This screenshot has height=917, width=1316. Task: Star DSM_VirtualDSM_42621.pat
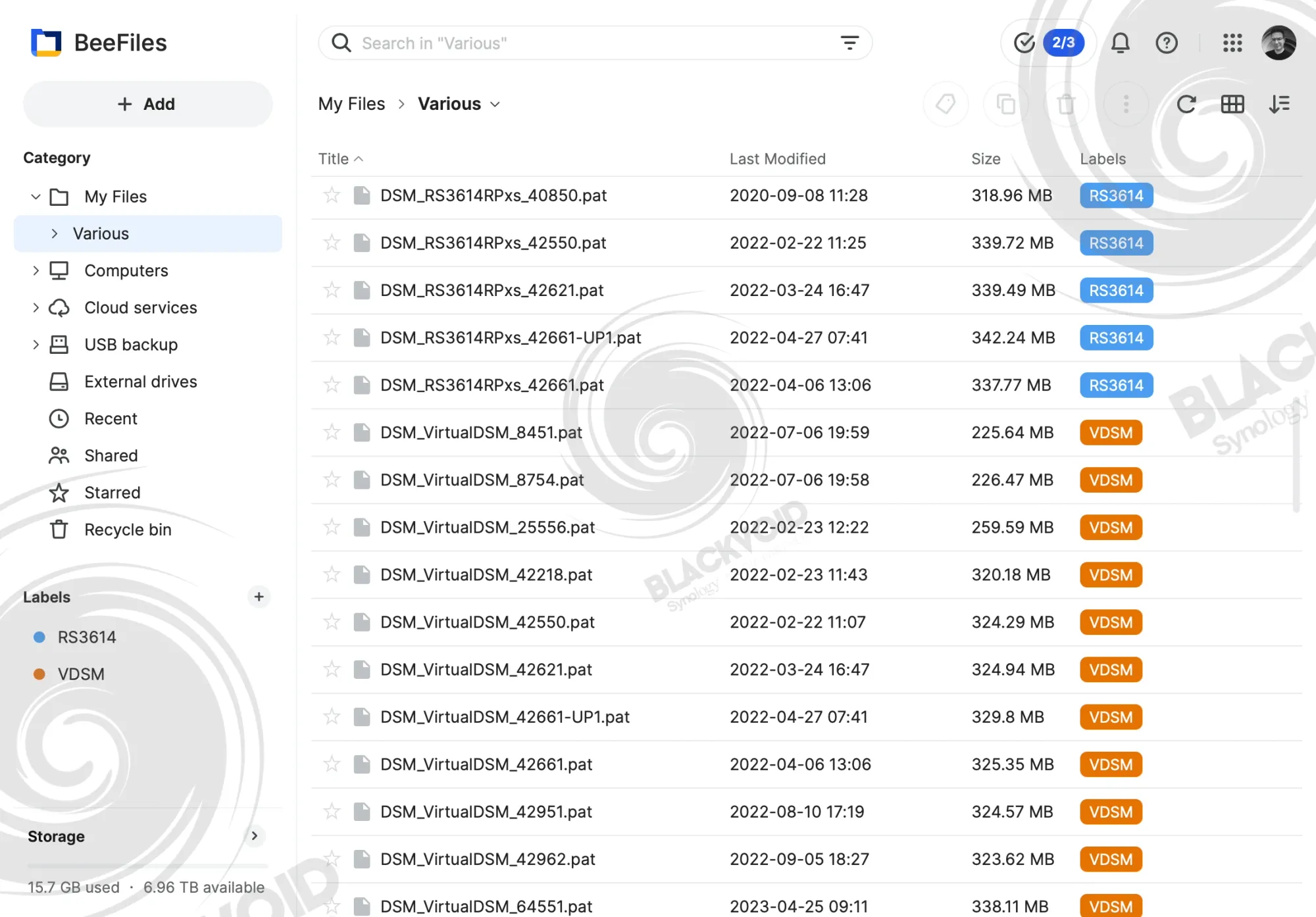point(332,669)
